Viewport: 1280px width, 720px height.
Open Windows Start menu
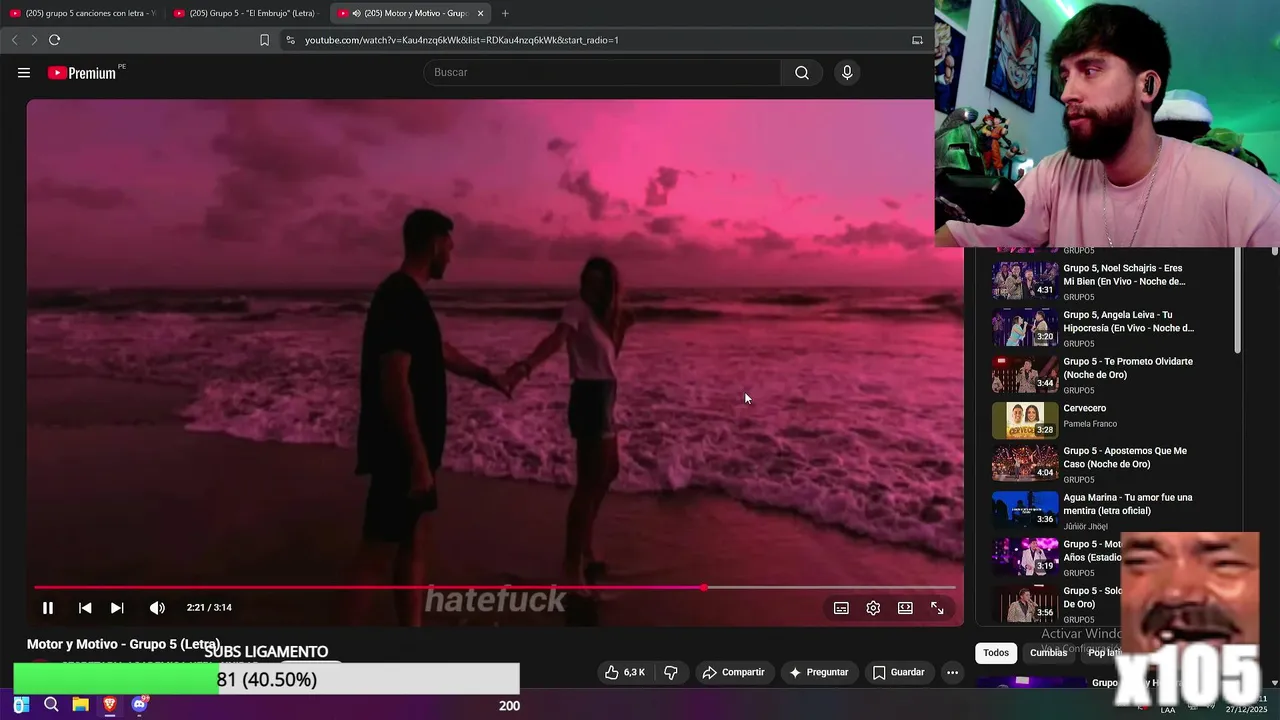pyautogui.click(x=21, y=705)
